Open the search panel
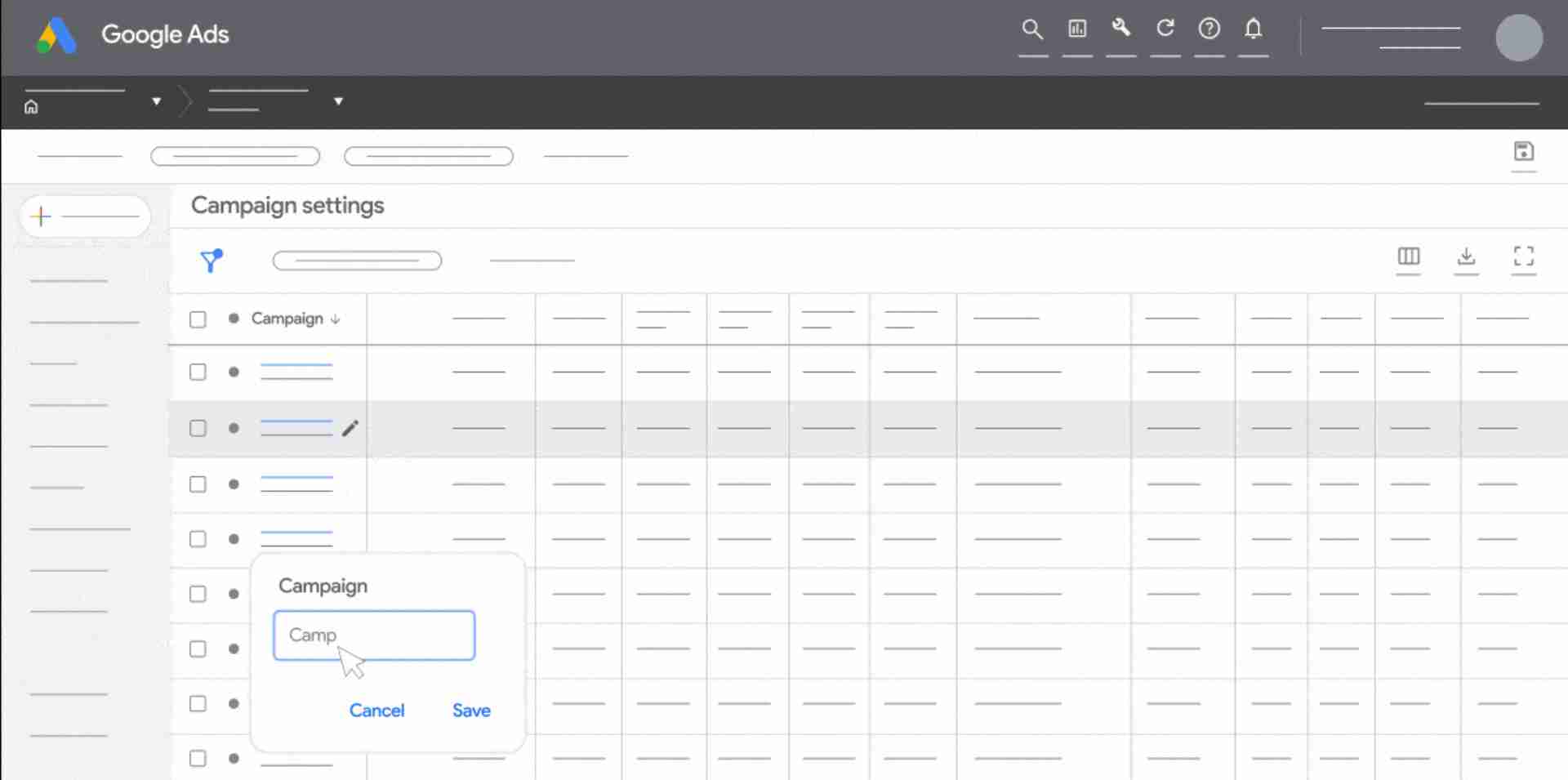 point(1032,28)
